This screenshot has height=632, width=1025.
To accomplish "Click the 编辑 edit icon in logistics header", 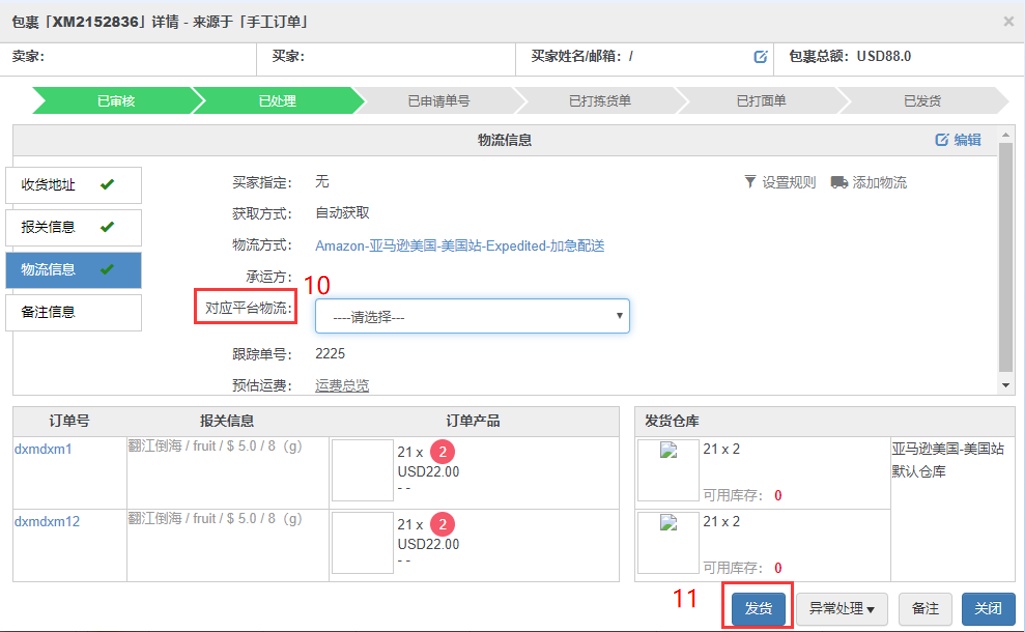I will (941, 140).
